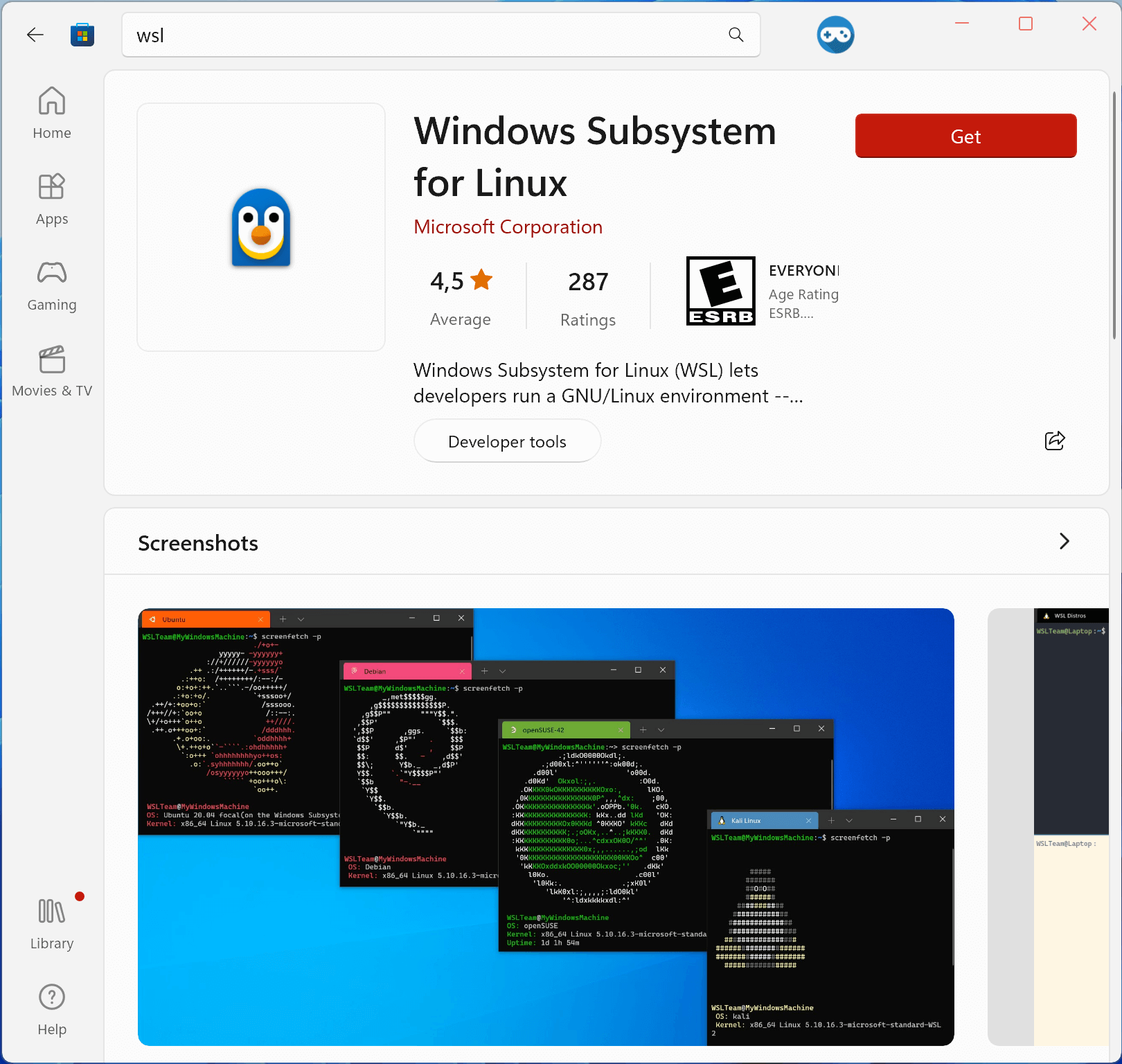Click the Developer tools category button
Viewport: 1122px width, 1064px height.
coord(506,441)
